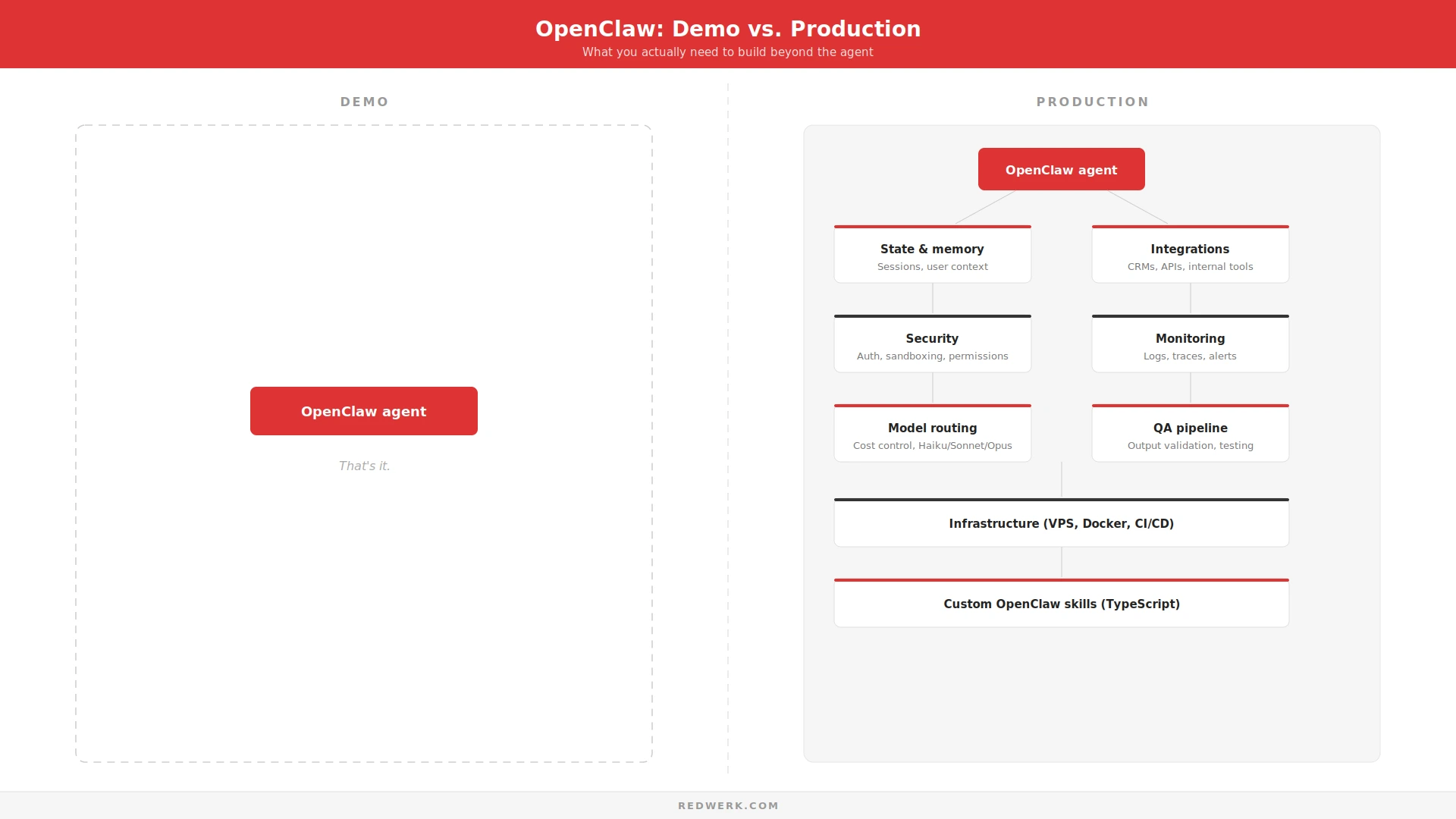Click the 'That's it.' caption text
This screenshot has width=1456, height=819.
[364, 466]
